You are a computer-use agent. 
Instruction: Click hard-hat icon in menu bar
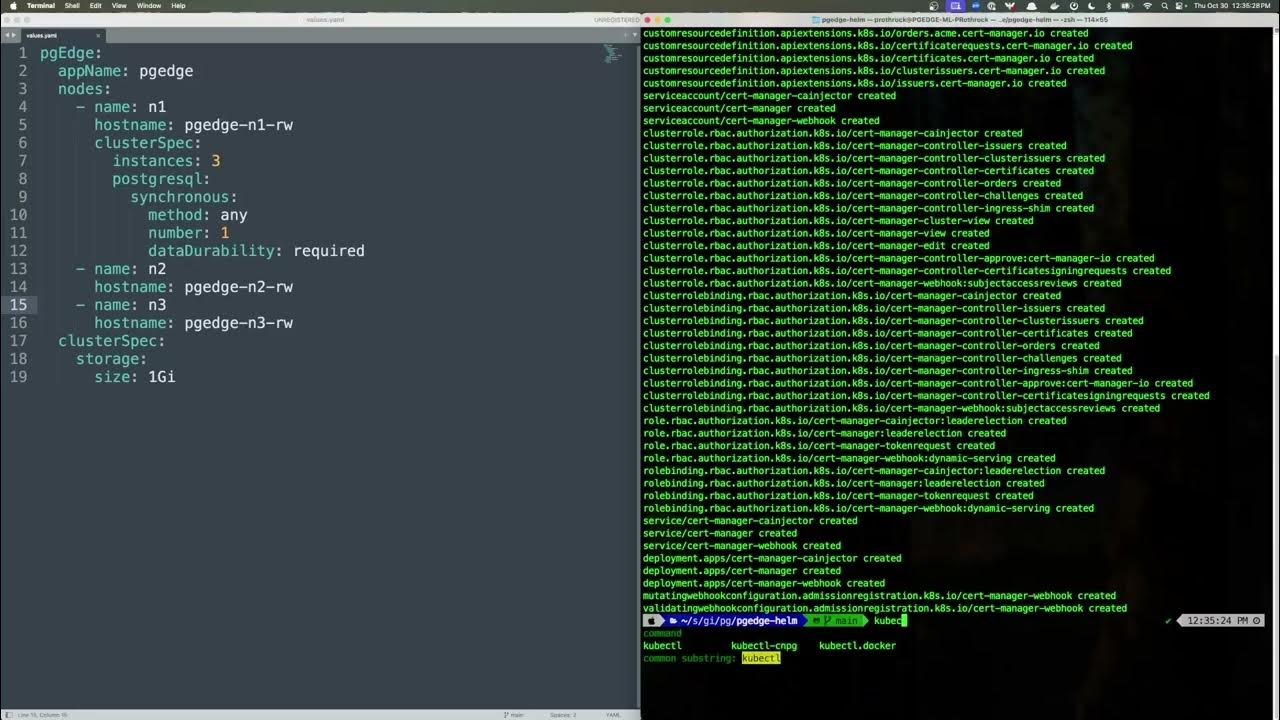[1032, 6]
